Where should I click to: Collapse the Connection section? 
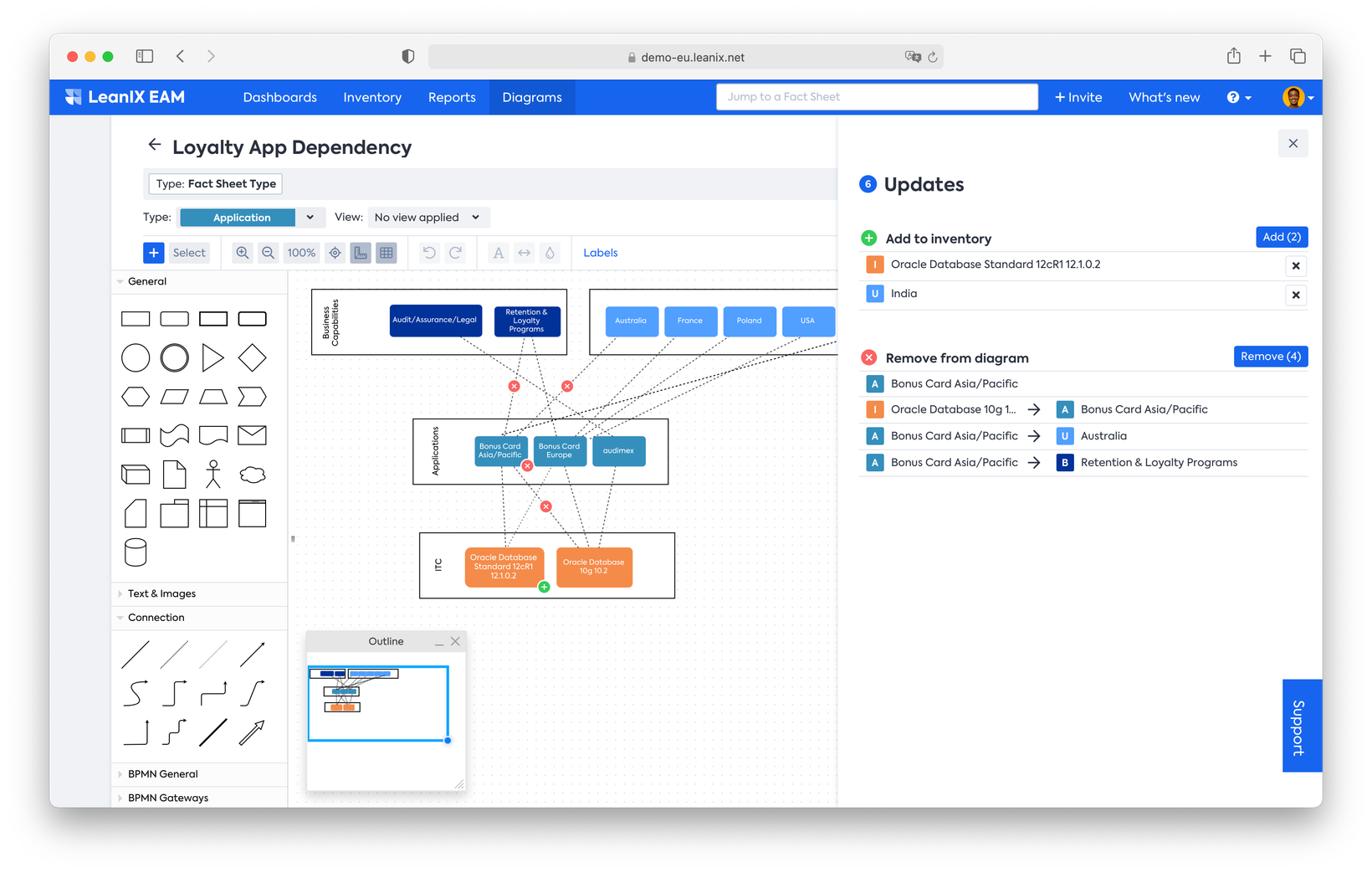(x=156, y=618)
